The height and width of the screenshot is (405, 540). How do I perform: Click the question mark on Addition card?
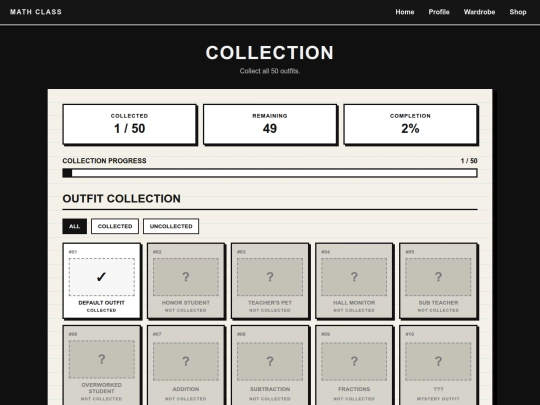point(186,361)
